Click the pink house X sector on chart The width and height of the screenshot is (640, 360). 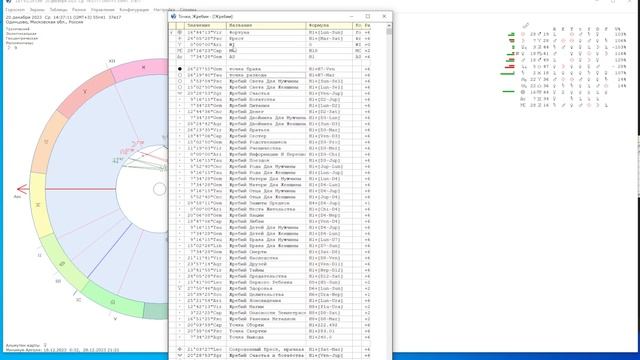[139, 69]
